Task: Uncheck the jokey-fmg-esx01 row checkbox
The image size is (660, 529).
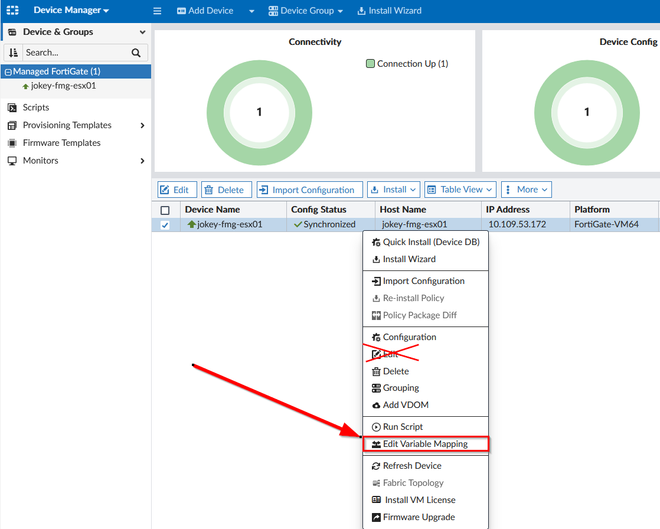Action: [x=165, y=225]
